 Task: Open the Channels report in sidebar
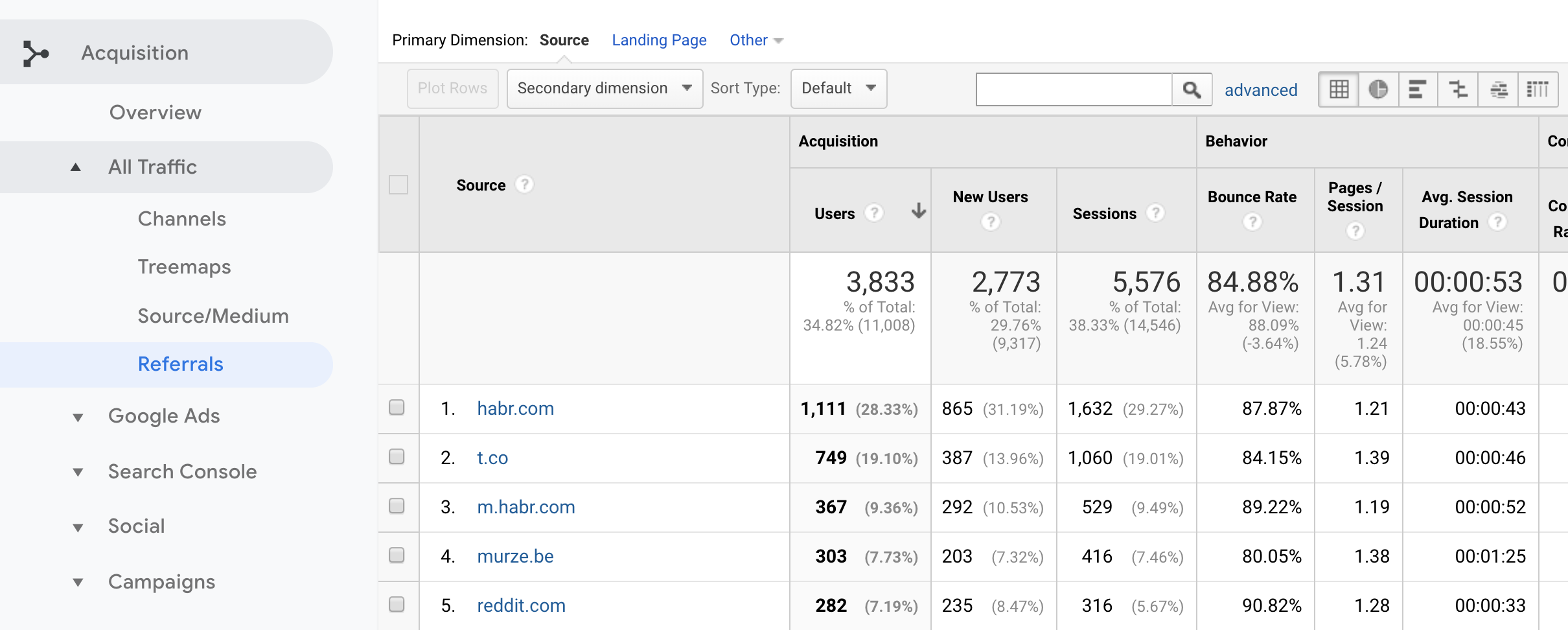click(182, 219)
